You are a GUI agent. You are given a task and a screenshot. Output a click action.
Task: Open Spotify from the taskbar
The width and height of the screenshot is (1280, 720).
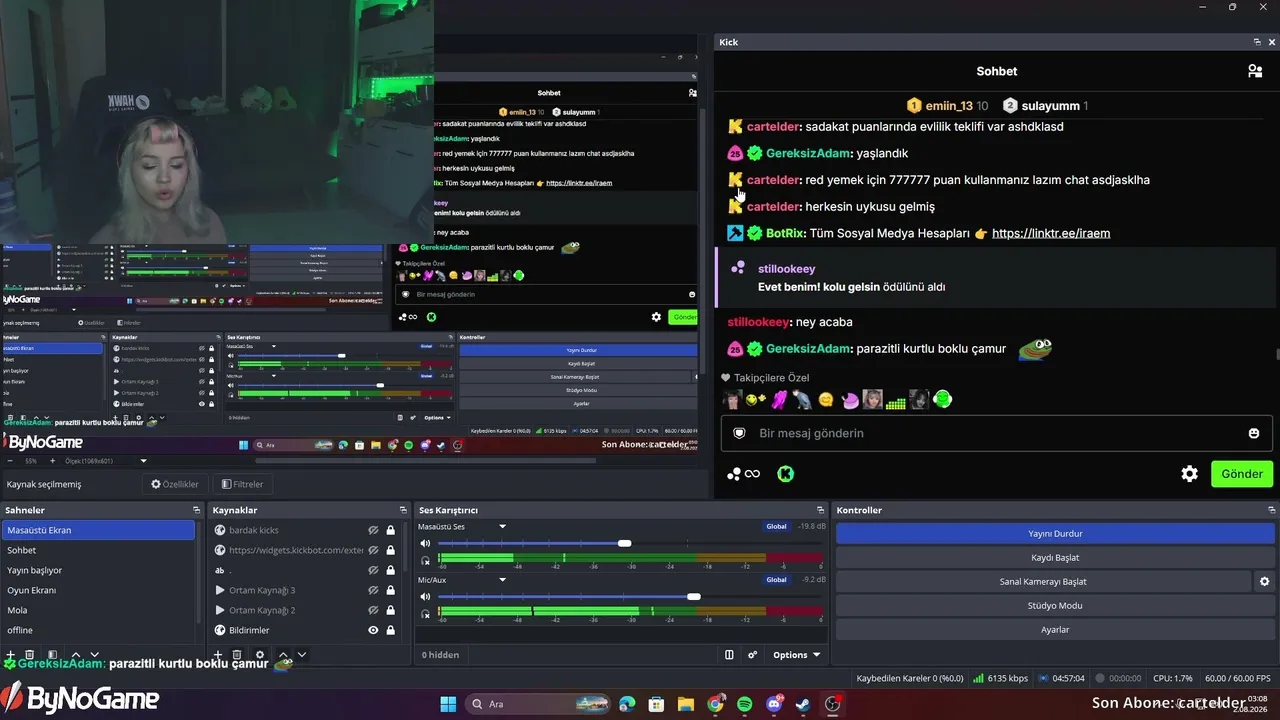745,704
